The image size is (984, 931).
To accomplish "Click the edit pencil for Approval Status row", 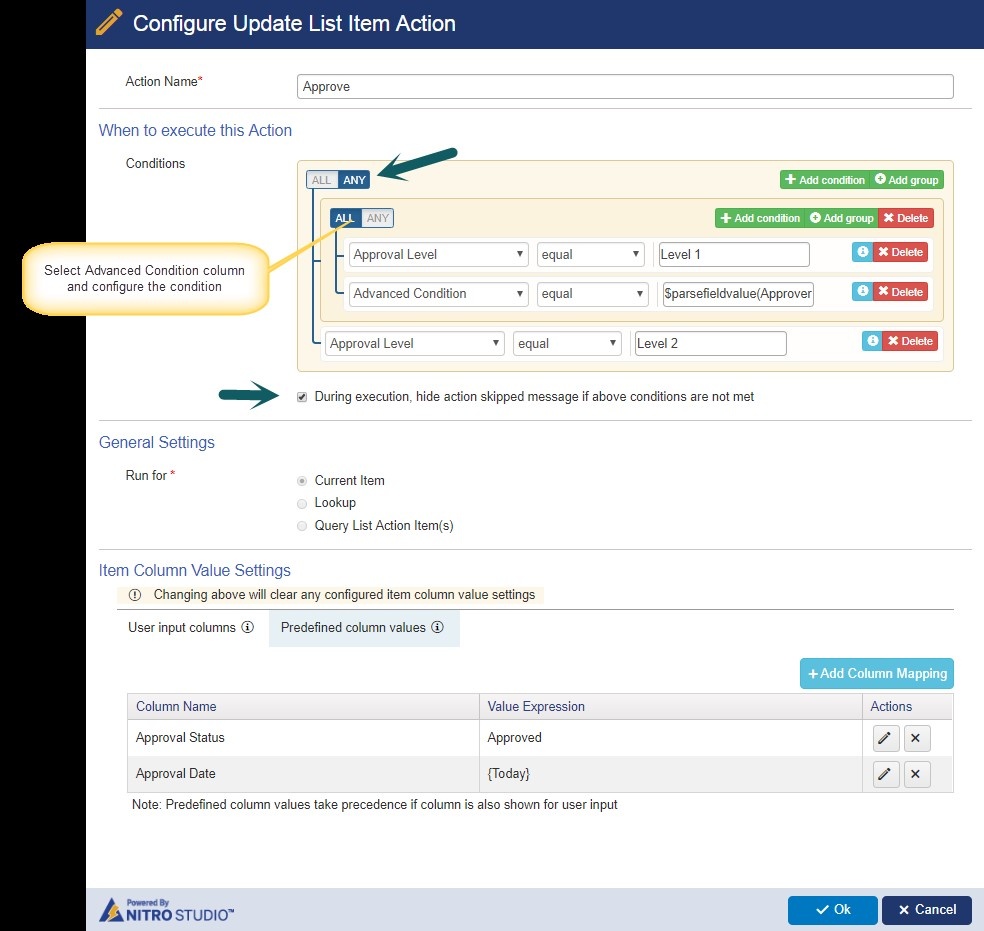I will 886,739.
